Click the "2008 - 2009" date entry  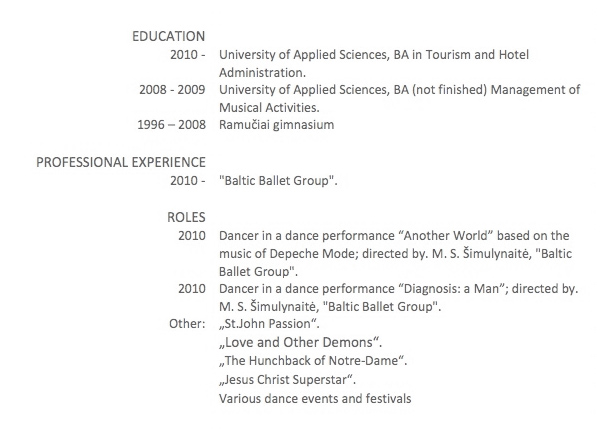[x=172, y=89]
